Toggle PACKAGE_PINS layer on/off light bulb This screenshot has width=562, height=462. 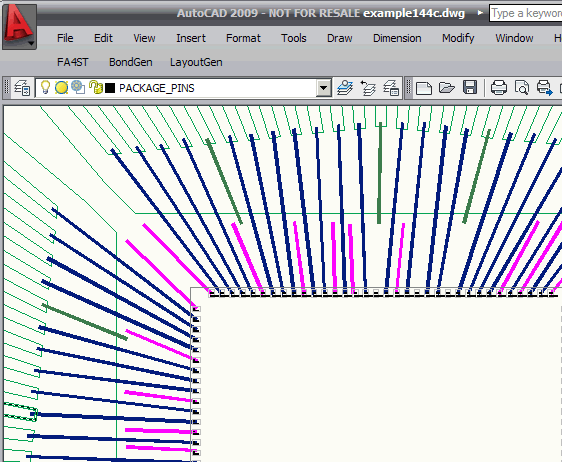(45, 87)
